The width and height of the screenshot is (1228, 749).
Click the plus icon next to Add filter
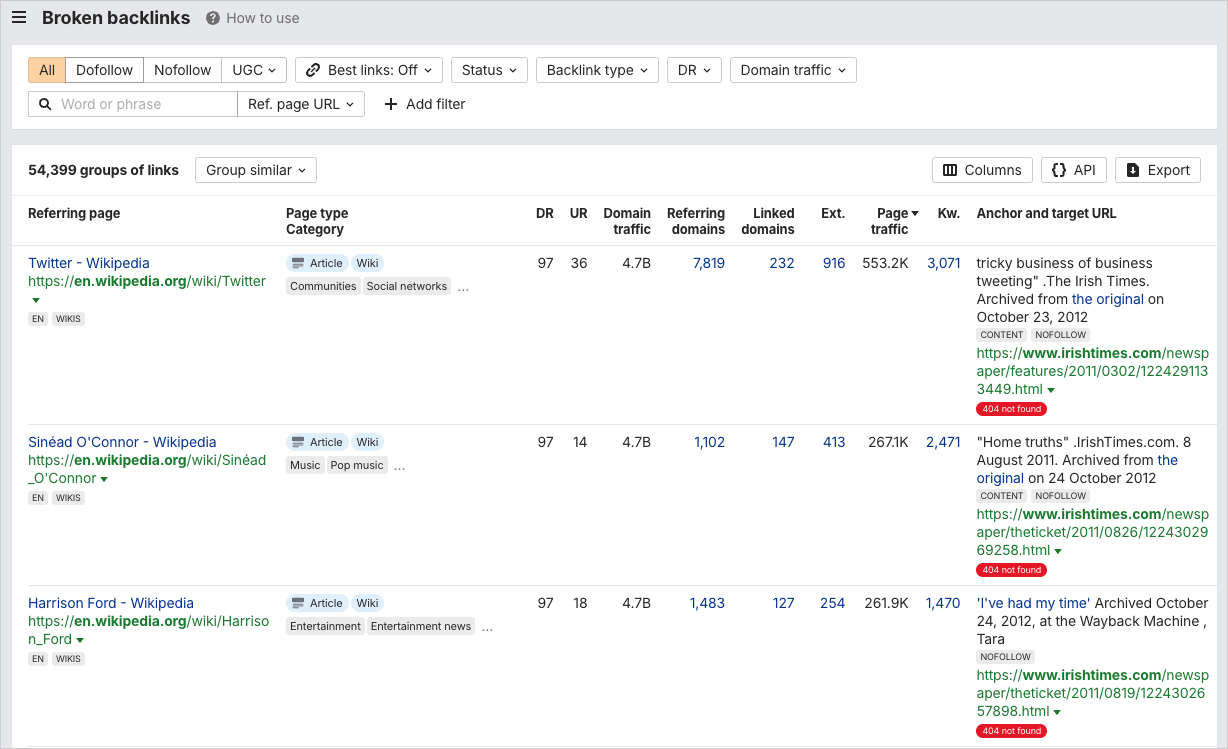coord(390,104)
